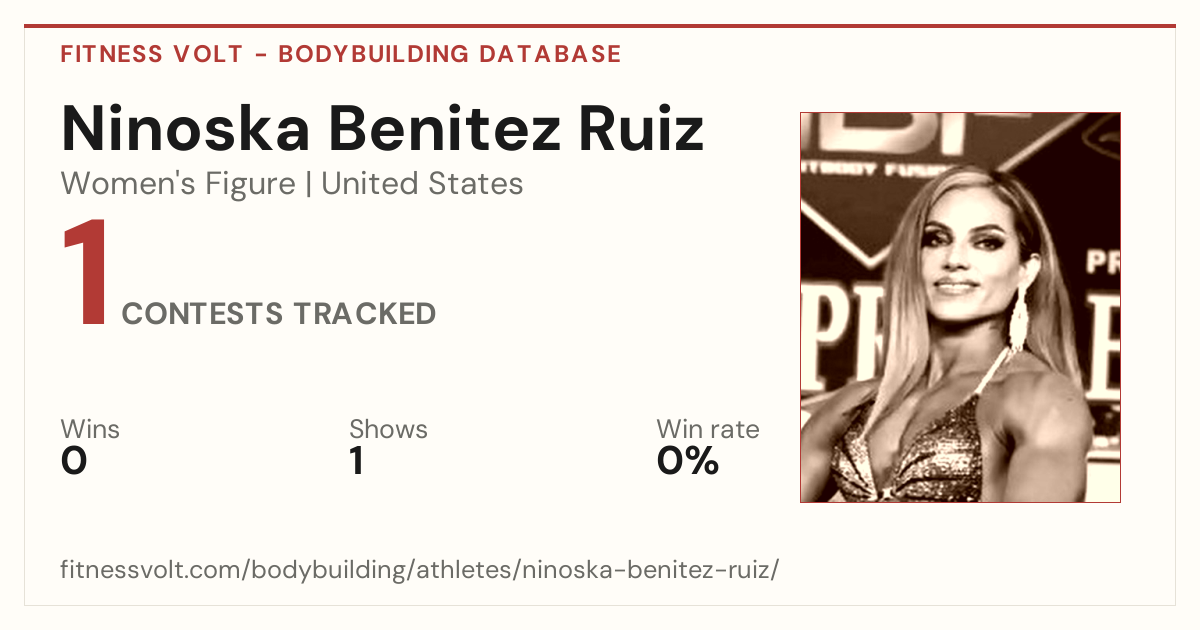The image size is (1200, 630).
Task: Click the Shows stat label
Action: coord(388,430)
